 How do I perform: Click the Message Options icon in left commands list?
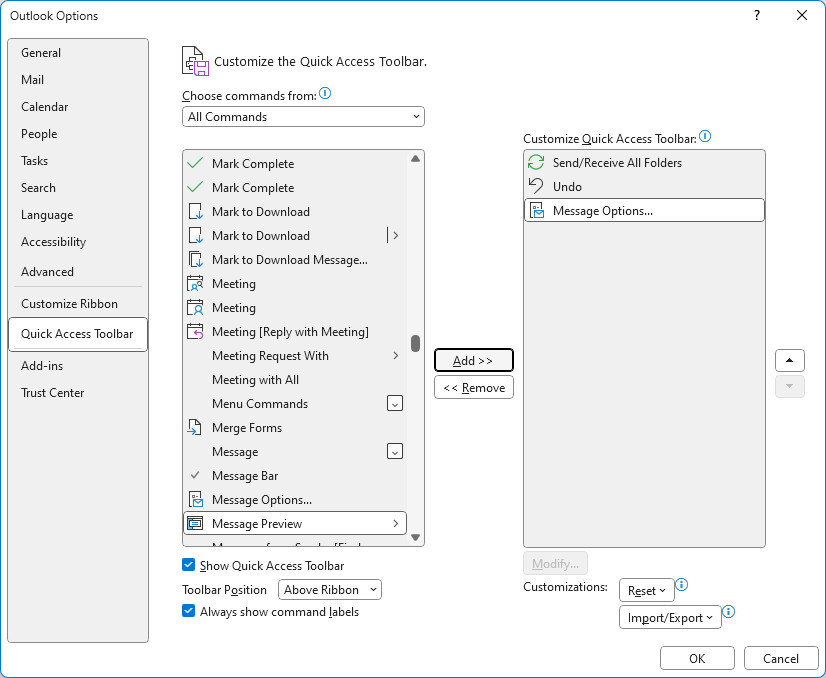click(195, 499)
